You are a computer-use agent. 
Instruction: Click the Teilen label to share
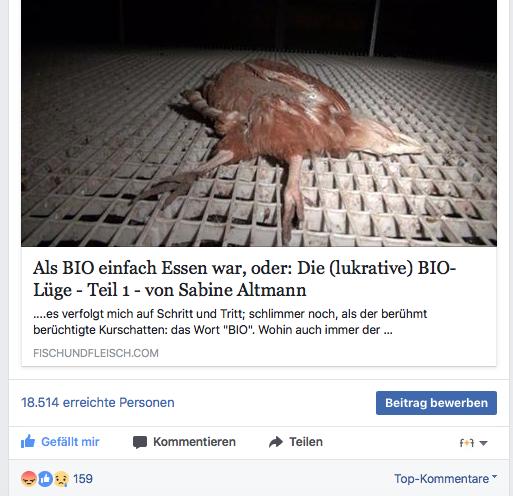[x=306, y=442]
